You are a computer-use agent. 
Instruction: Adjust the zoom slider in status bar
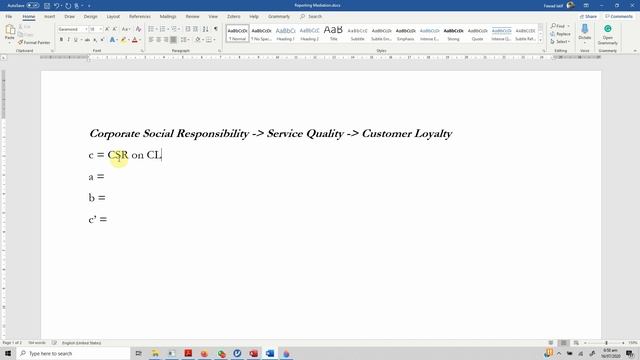coord(606,343)
